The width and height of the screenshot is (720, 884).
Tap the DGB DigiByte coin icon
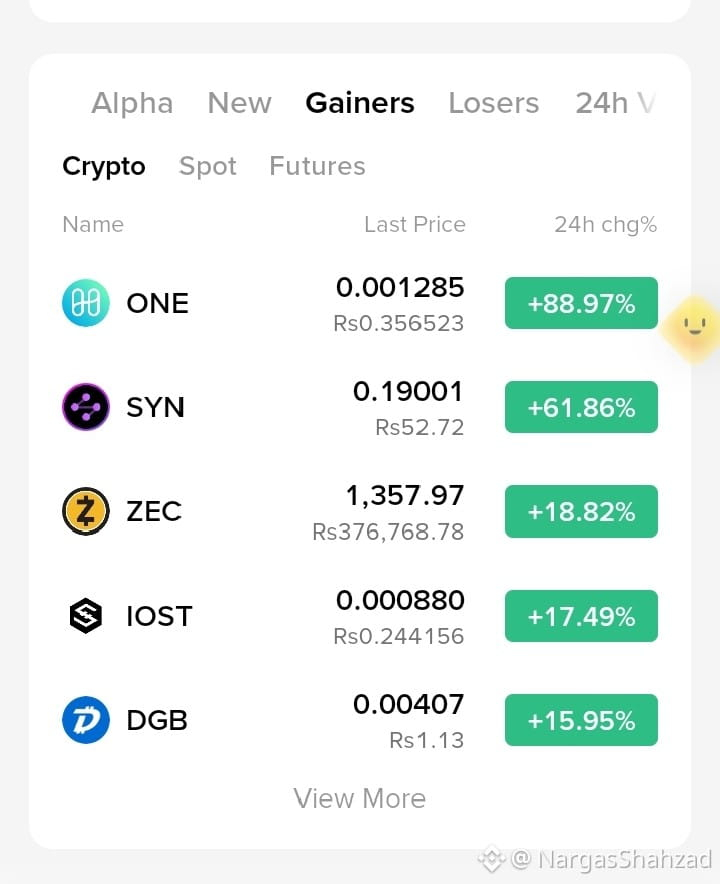coord(86,720)
